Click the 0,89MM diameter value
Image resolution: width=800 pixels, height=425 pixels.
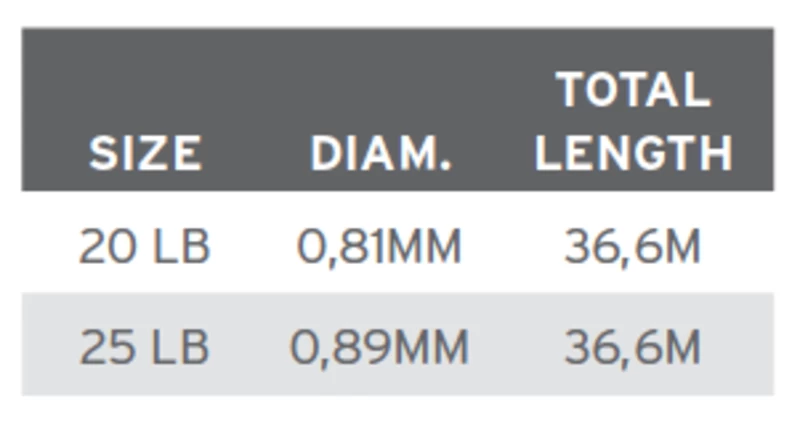(x=380, y=346)
